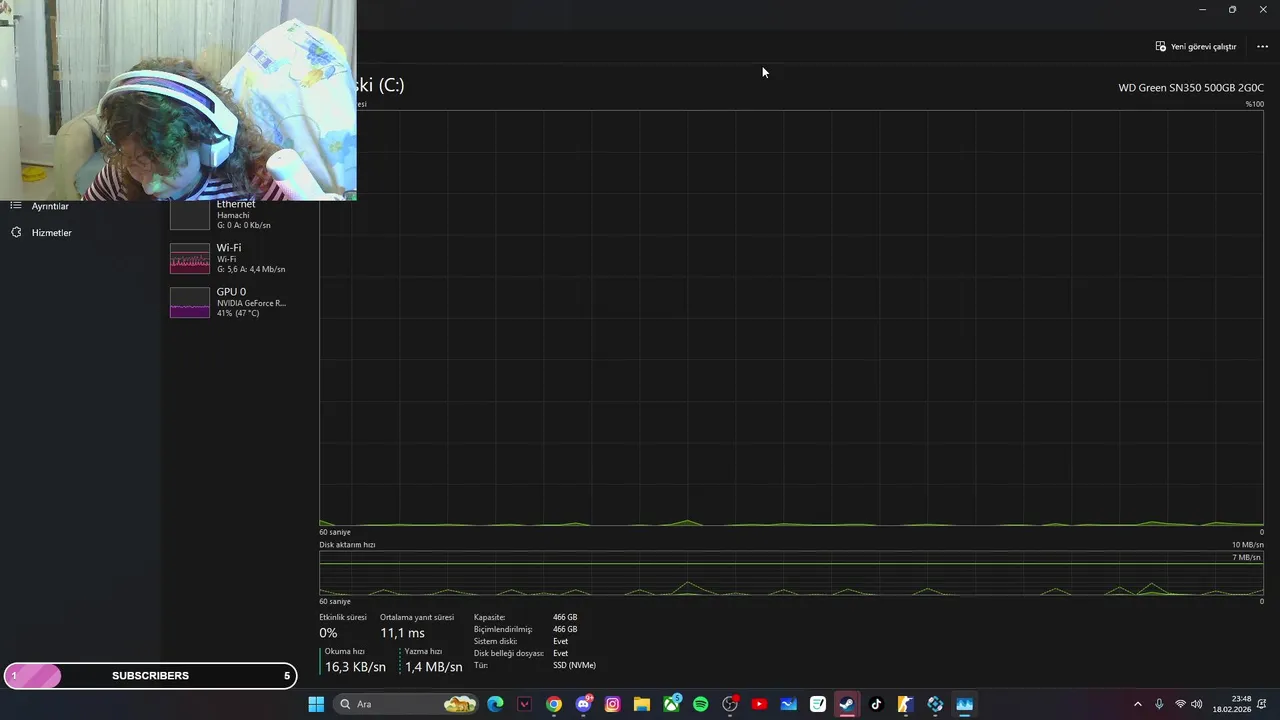The height and width of the screenshot is (720, 1280).
Task: Open Google Chrome from the taskbar
Action: [x=554, y=704]
